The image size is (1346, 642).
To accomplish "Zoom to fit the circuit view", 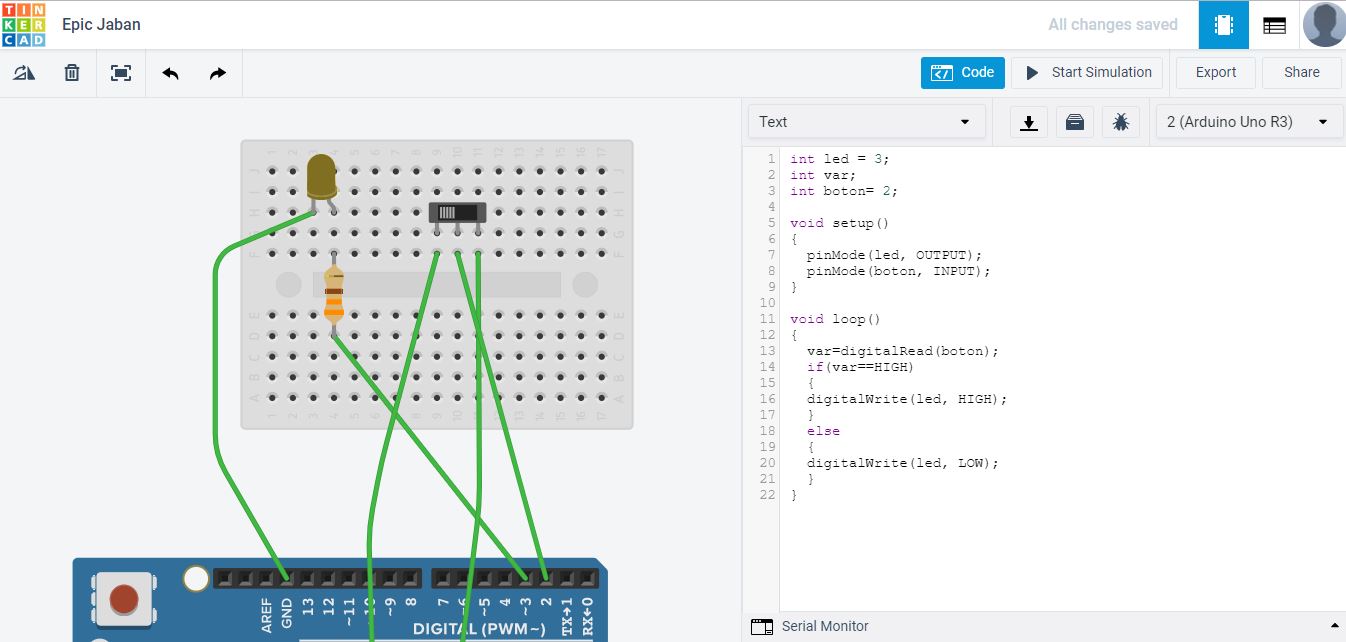I will [121, 73].
